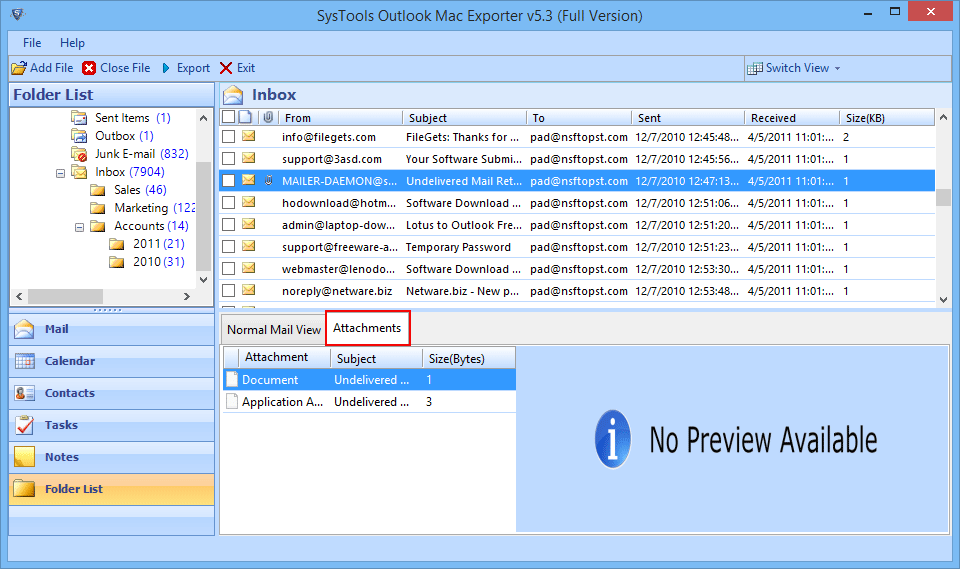Toggle the select-all checkbox in header
The height and width of the screenshot is (569, 960).
click(x=229, y=118)
